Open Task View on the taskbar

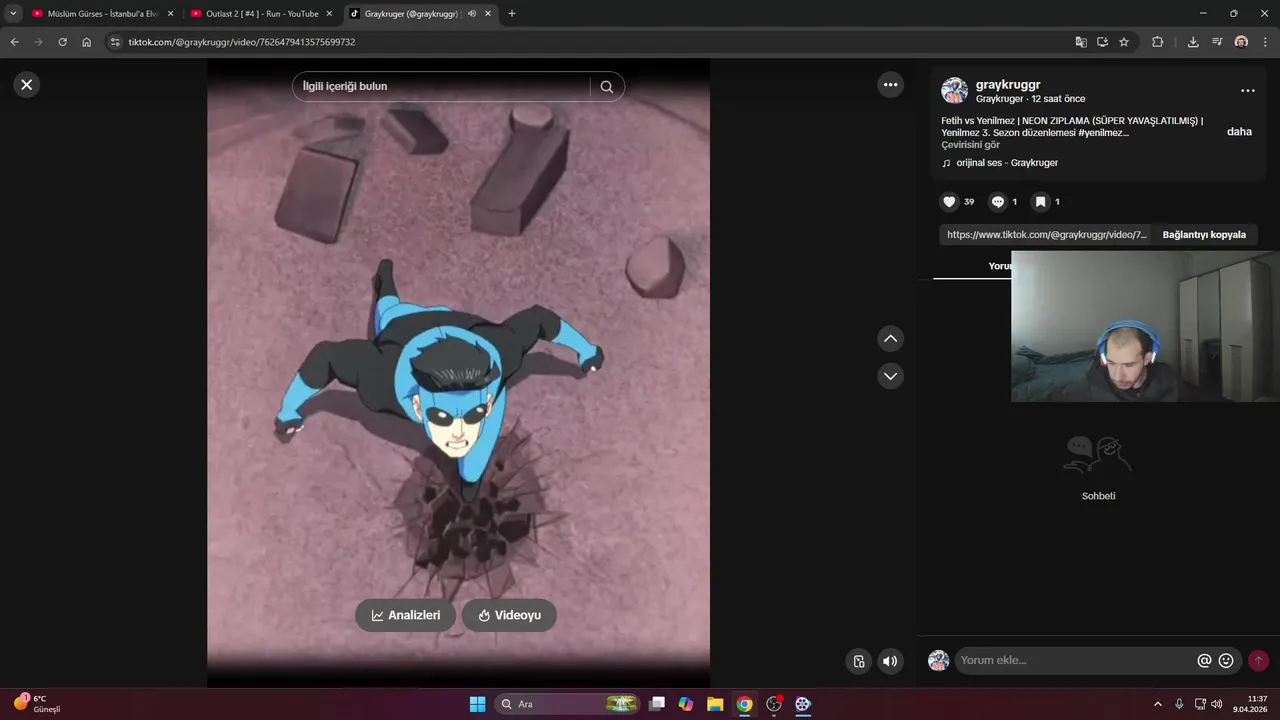point(657,704)
